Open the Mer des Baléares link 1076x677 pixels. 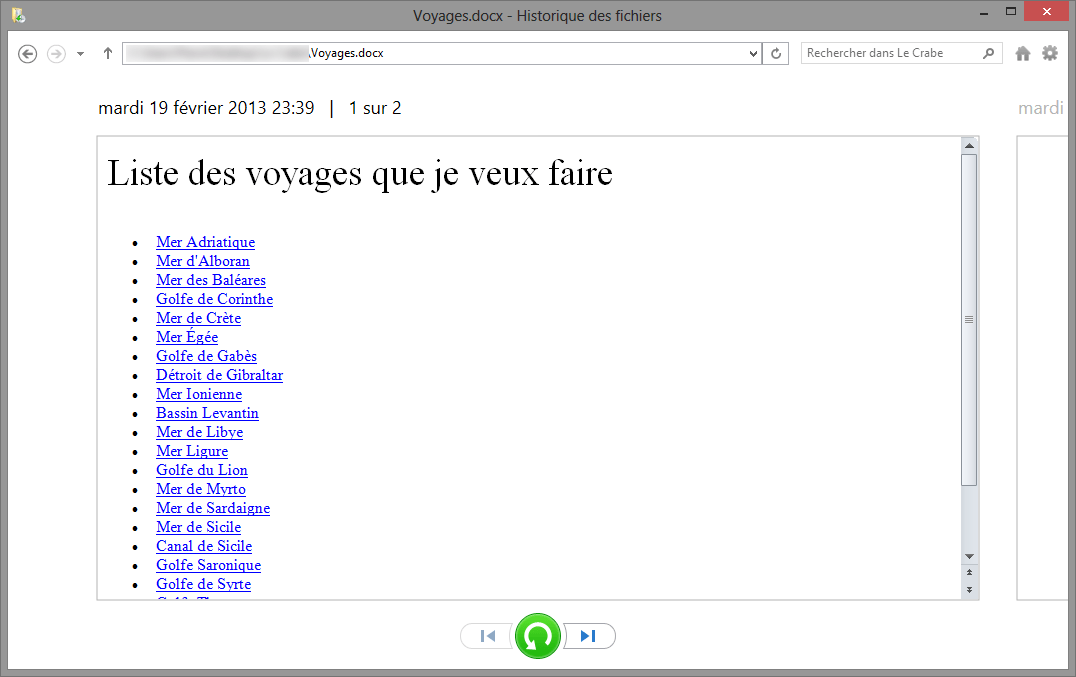[x=211, y=281]
